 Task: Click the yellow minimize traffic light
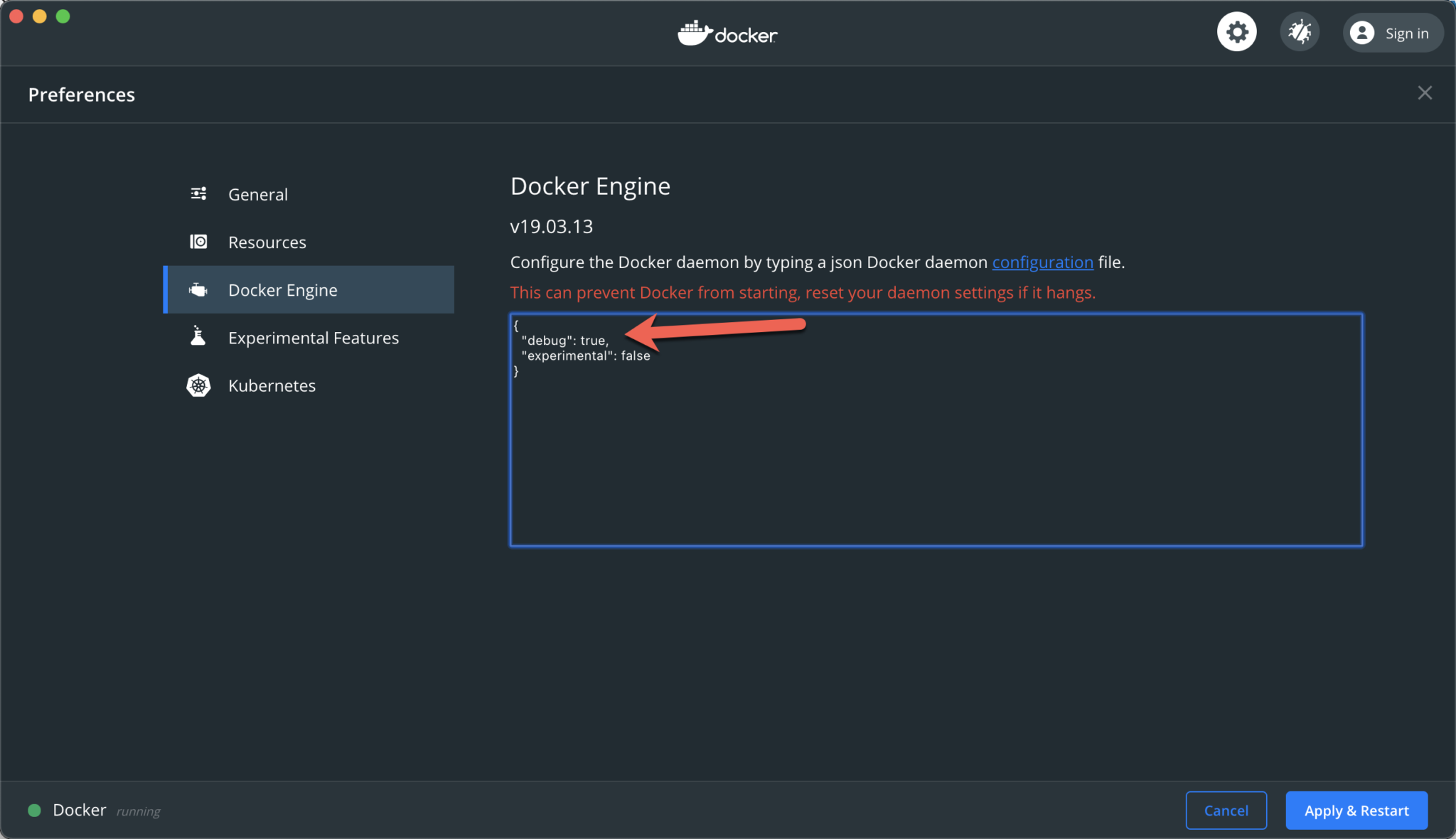(40, 16)
